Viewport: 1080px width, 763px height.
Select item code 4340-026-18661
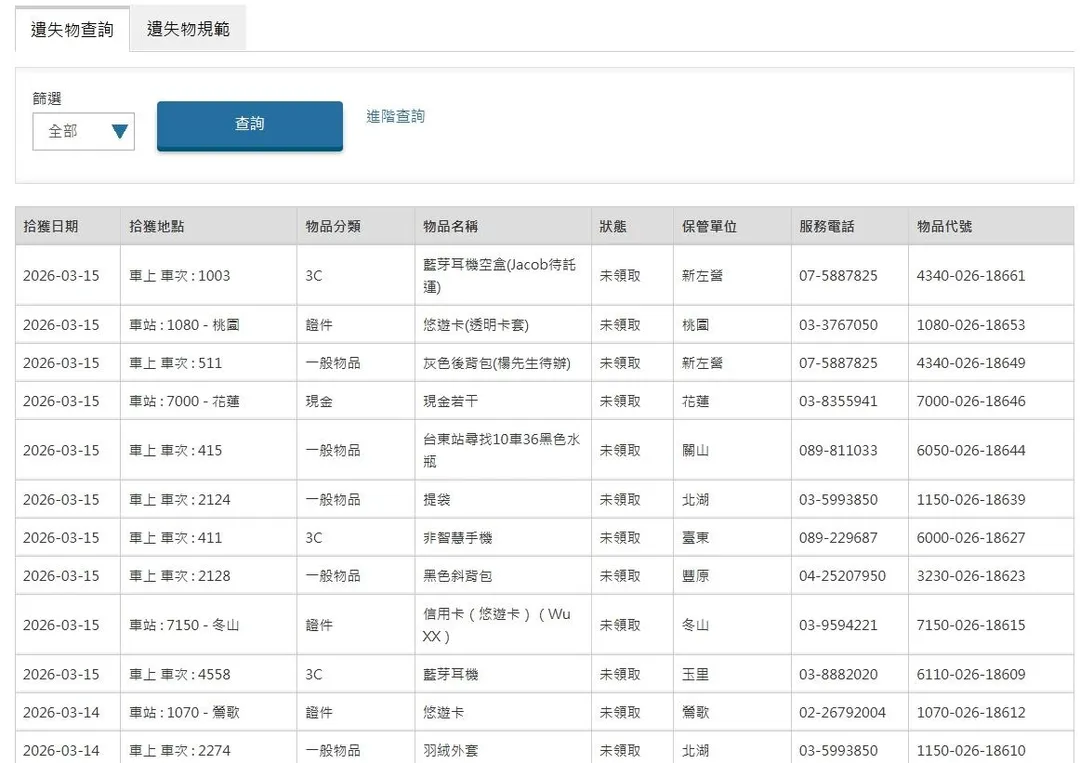970,275
